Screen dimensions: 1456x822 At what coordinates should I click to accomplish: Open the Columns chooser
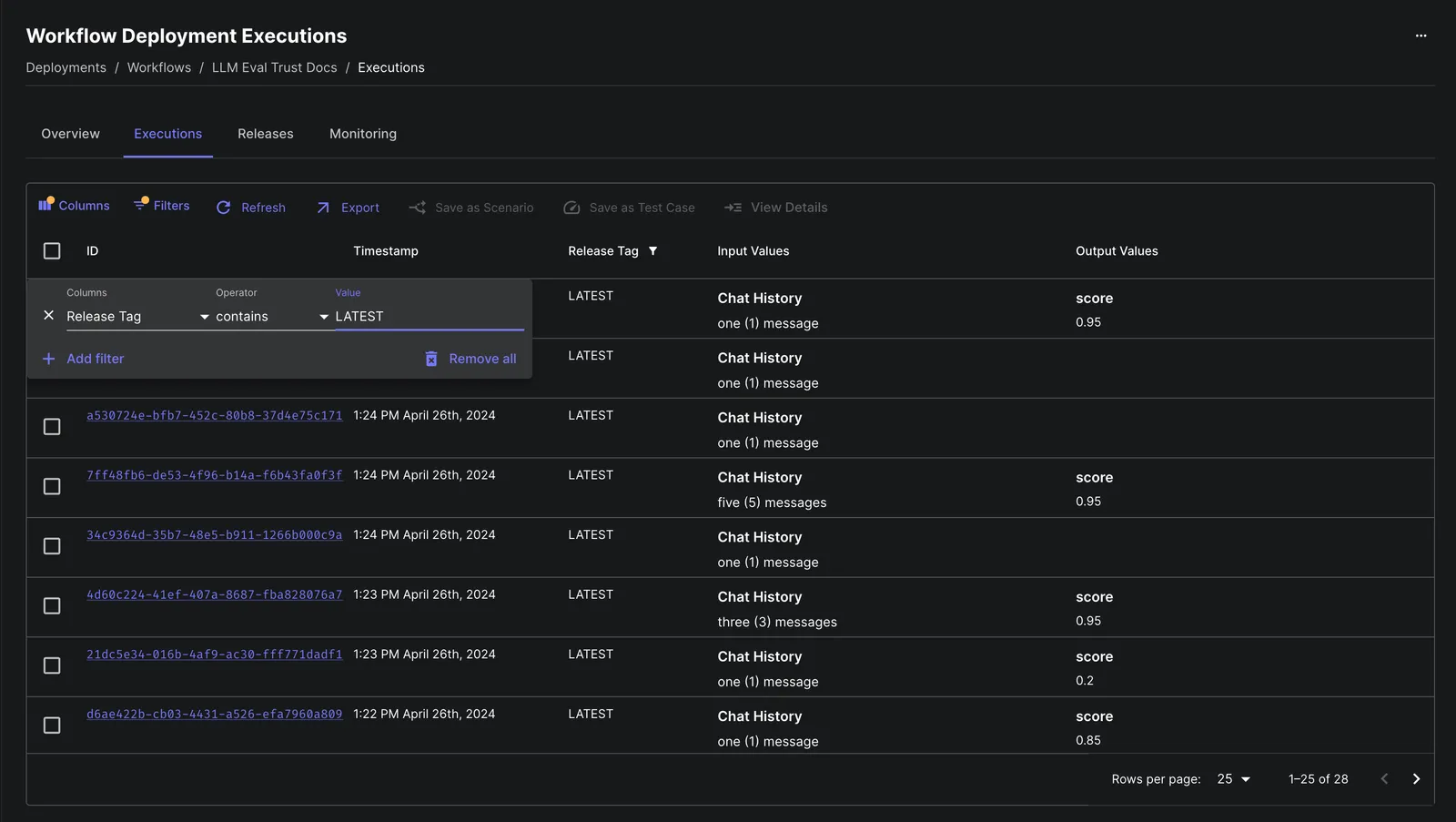74,206
